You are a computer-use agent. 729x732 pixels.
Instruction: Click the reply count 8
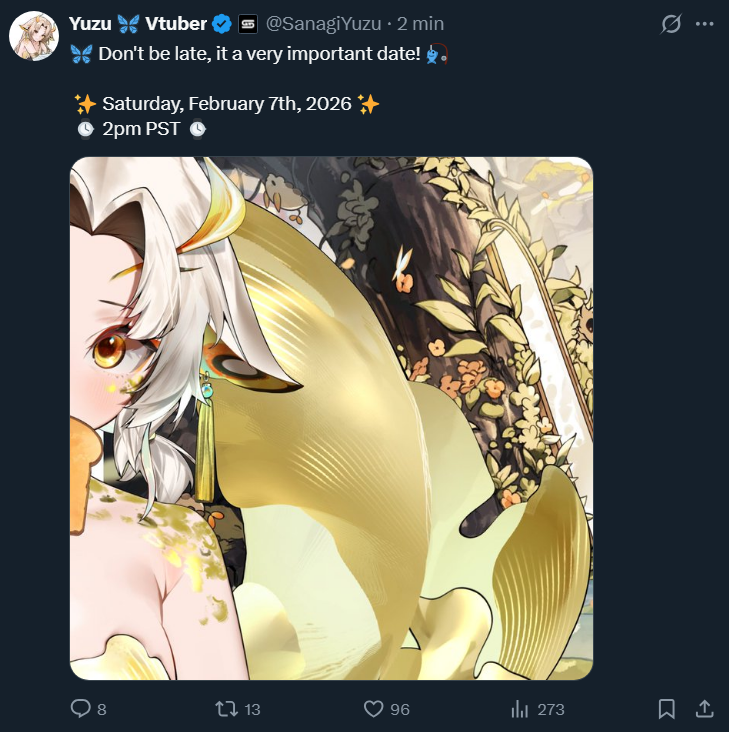coord(102,710)
